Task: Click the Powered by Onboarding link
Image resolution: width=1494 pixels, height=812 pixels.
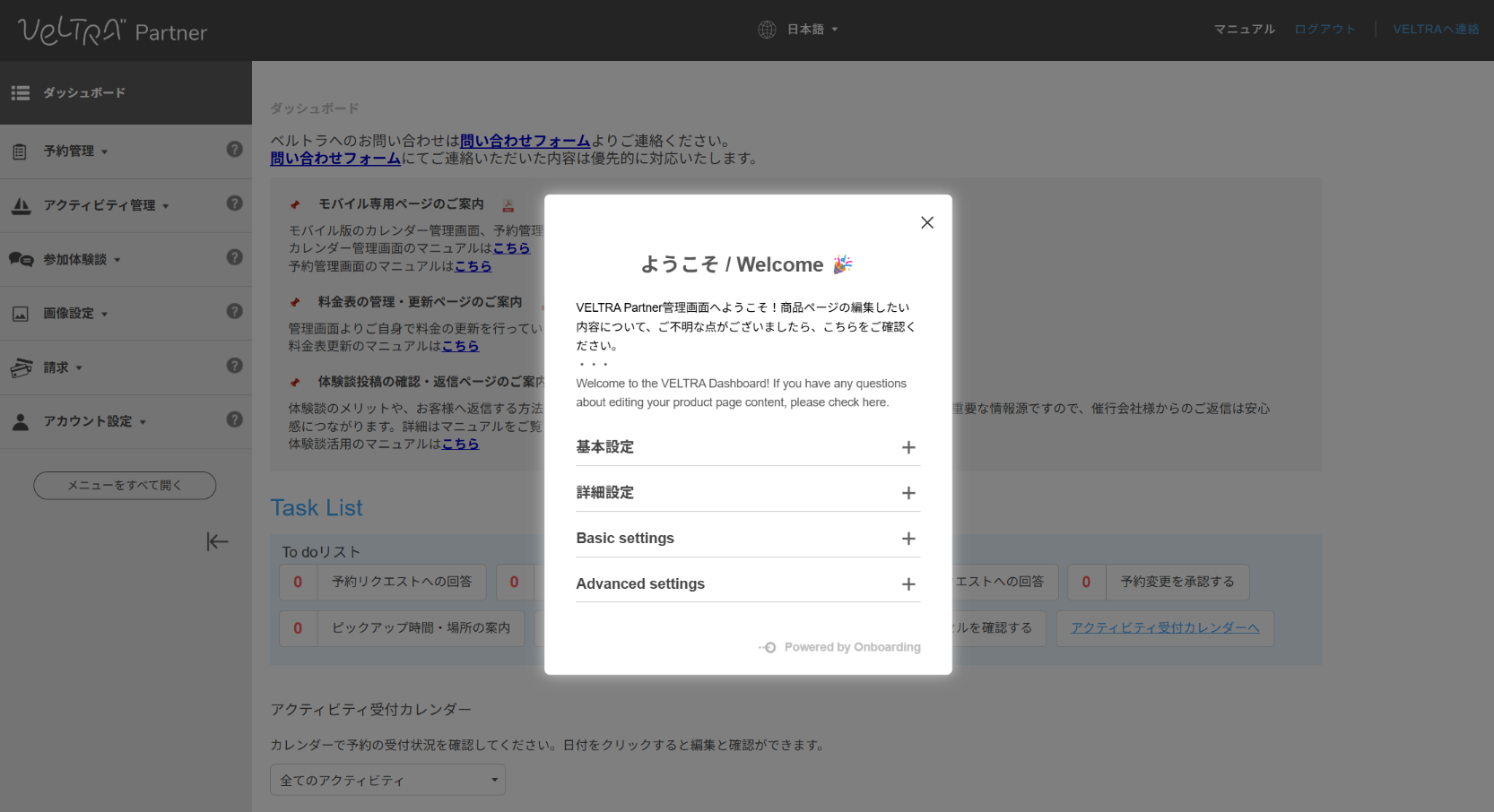Action: pyautogui.click(x=839, y=647)
